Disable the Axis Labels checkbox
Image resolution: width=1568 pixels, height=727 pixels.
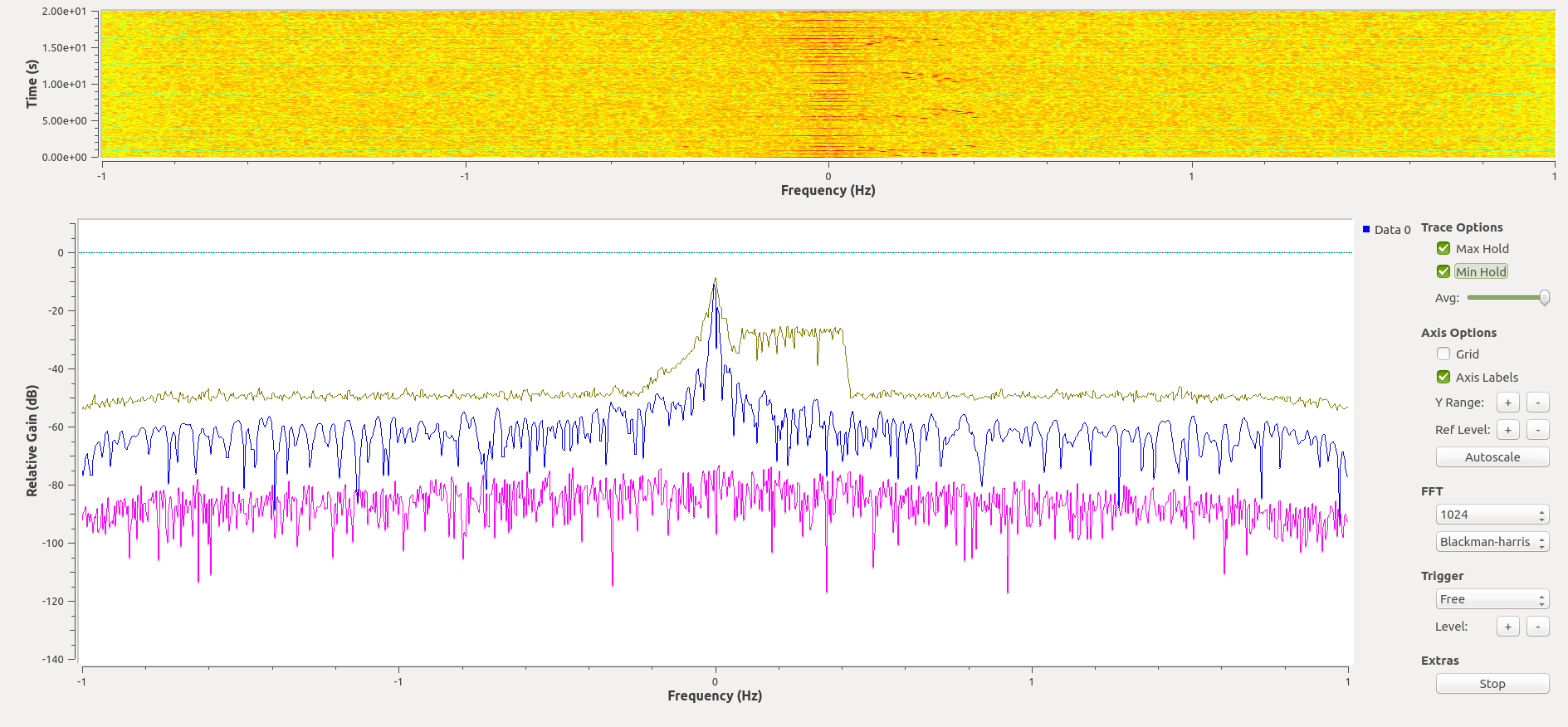1443,377
